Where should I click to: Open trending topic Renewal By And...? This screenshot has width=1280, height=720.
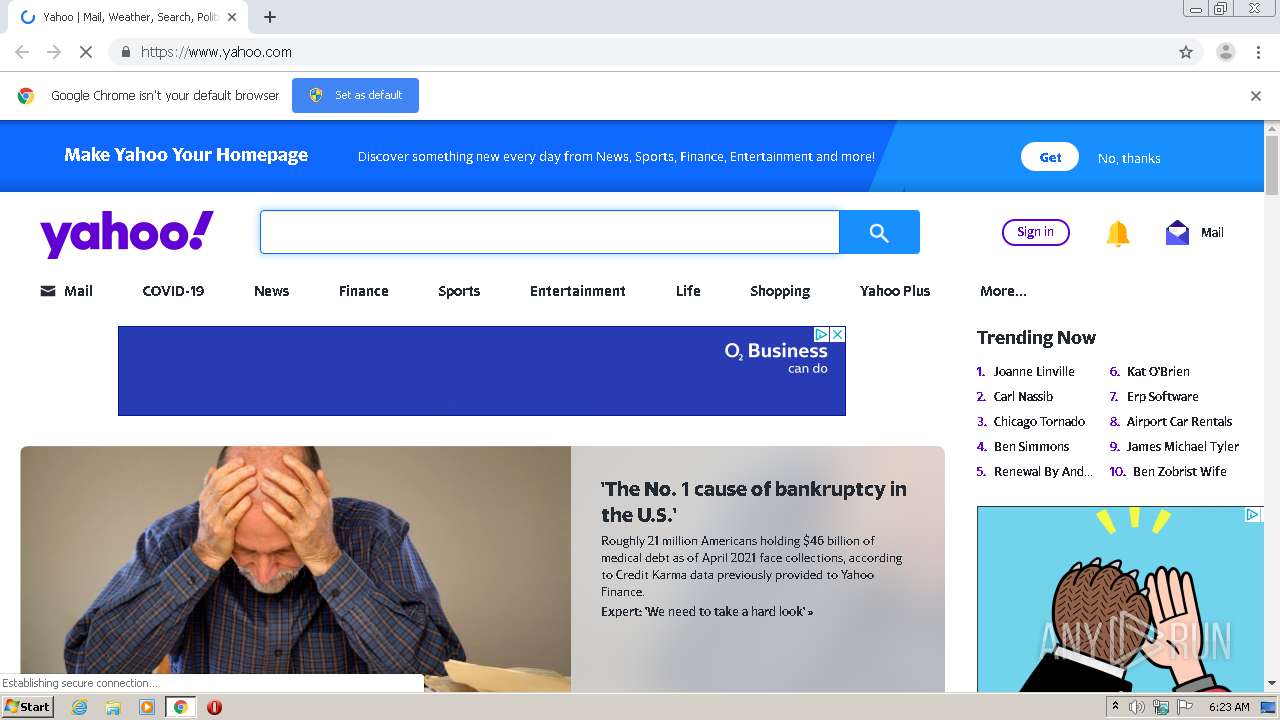(x=1043, y=471)
